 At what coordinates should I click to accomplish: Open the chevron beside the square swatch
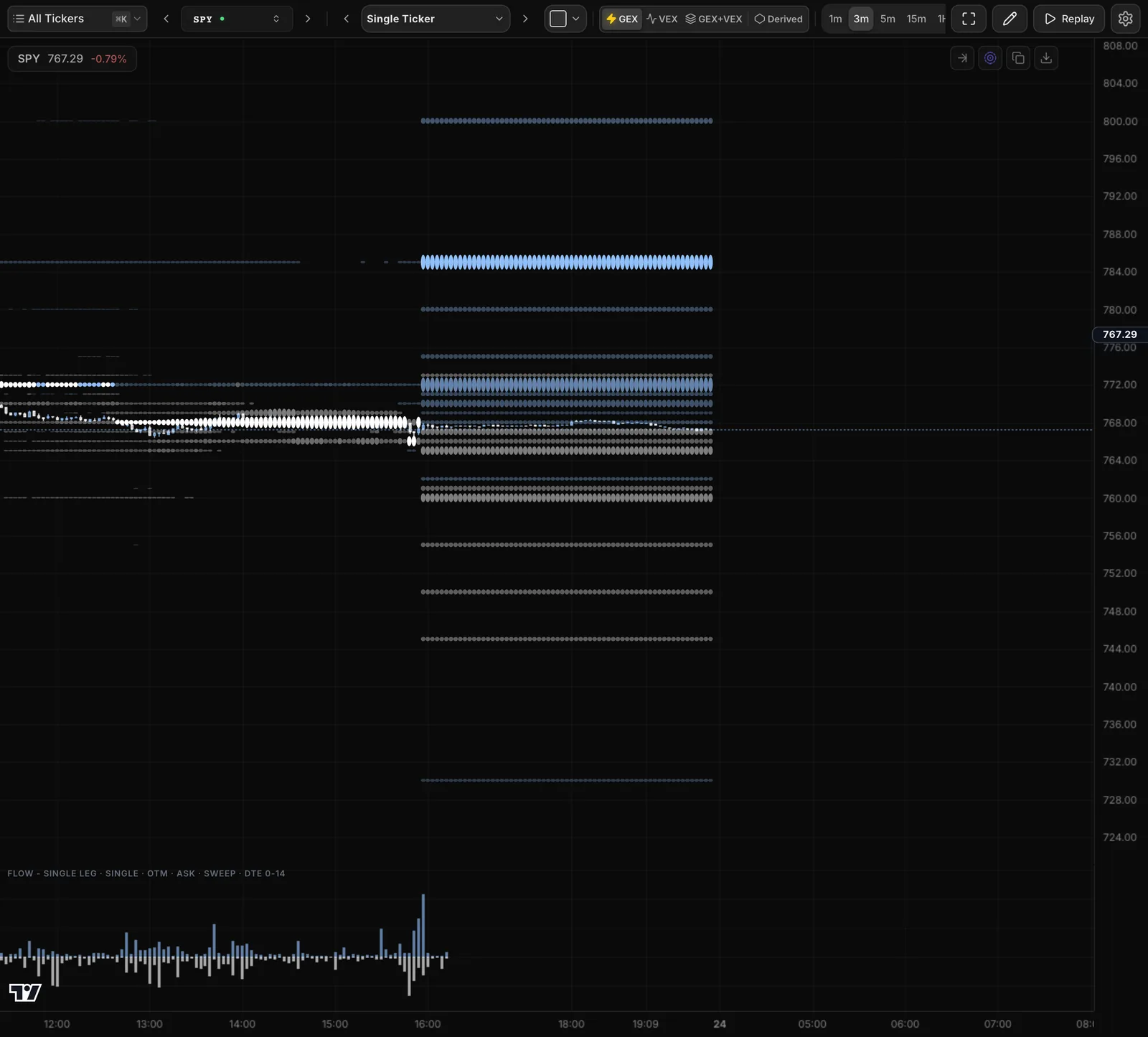(575, 19)
